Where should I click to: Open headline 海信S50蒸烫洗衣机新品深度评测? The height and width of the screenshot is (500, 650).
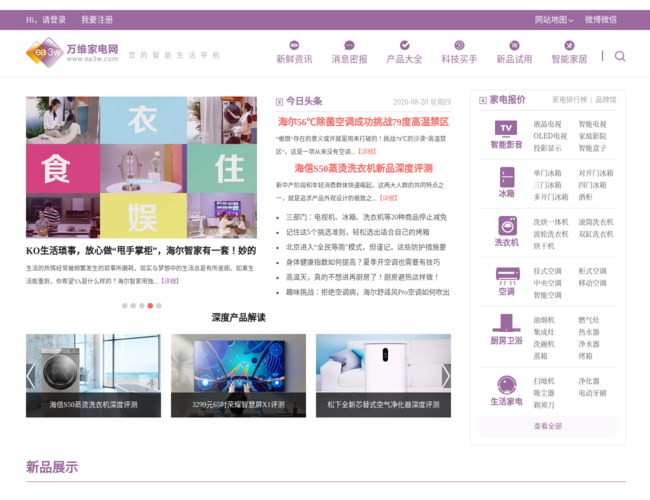tap(364, 168)
